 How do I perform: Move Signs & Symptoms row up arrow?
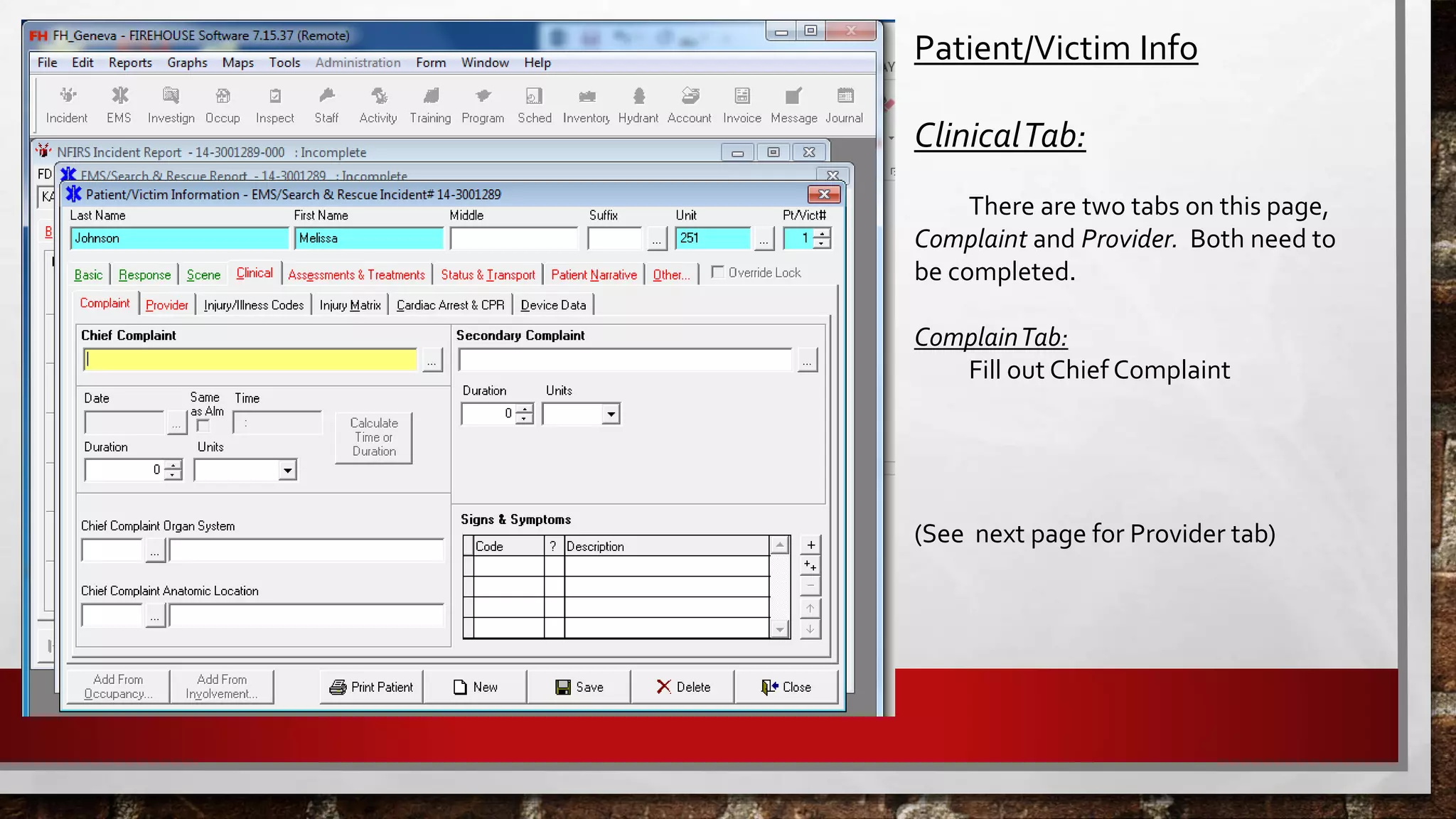pyautogui.click(x=810, y=609)
